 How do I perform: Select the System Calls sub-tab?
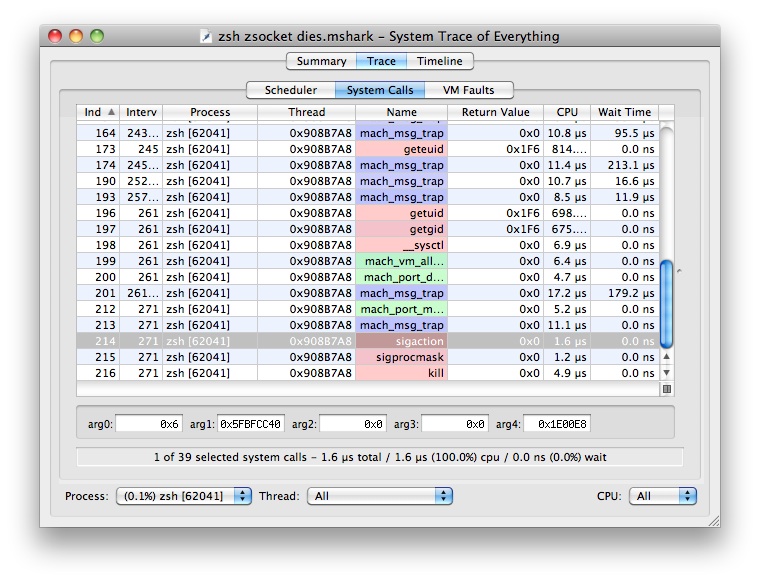(380, 90)
